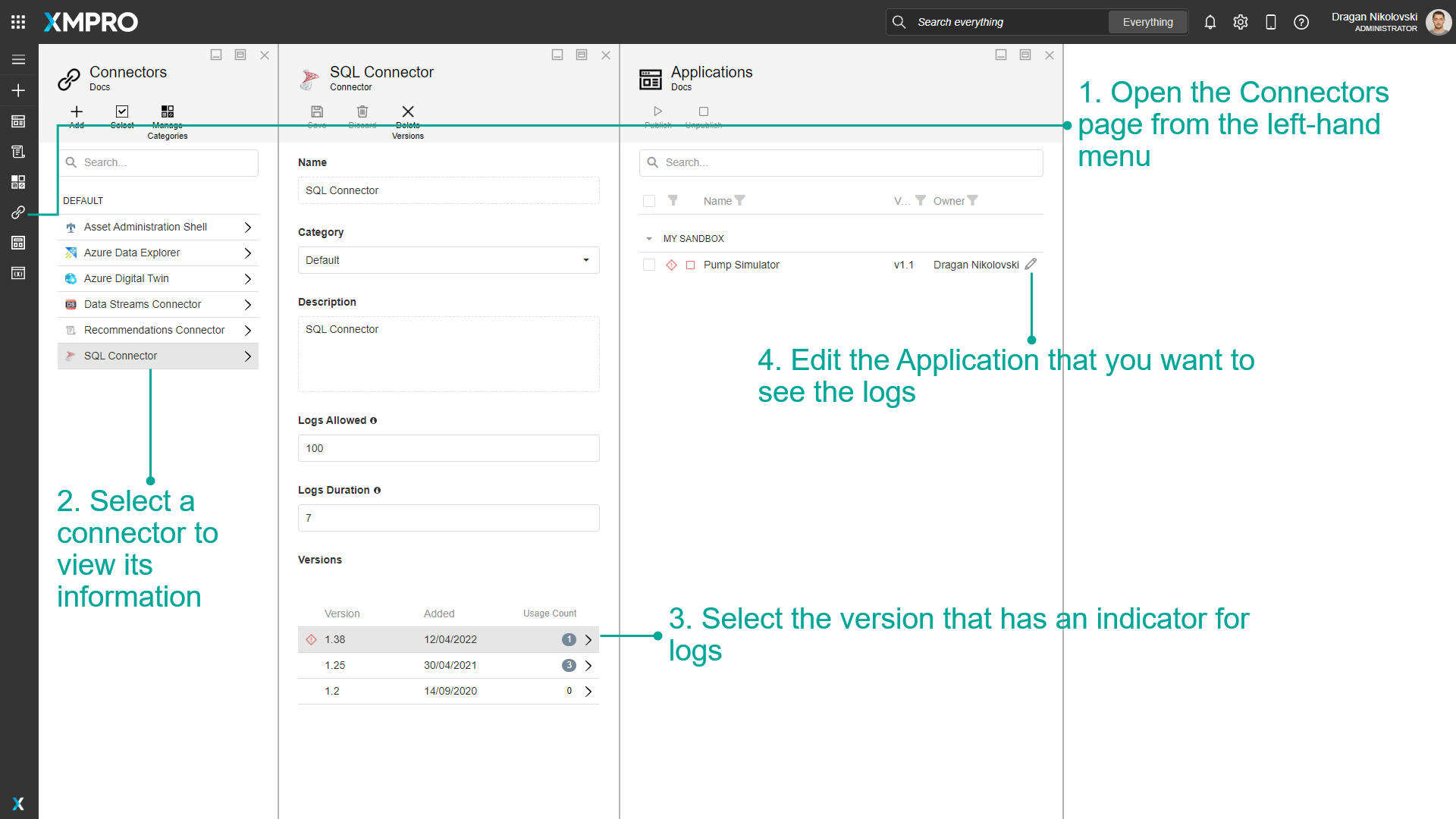Click the pencil edit icon for Pump Simulator
Image resolution: width=1456 pixels, height=819 pixels.
click(1031, 264)
